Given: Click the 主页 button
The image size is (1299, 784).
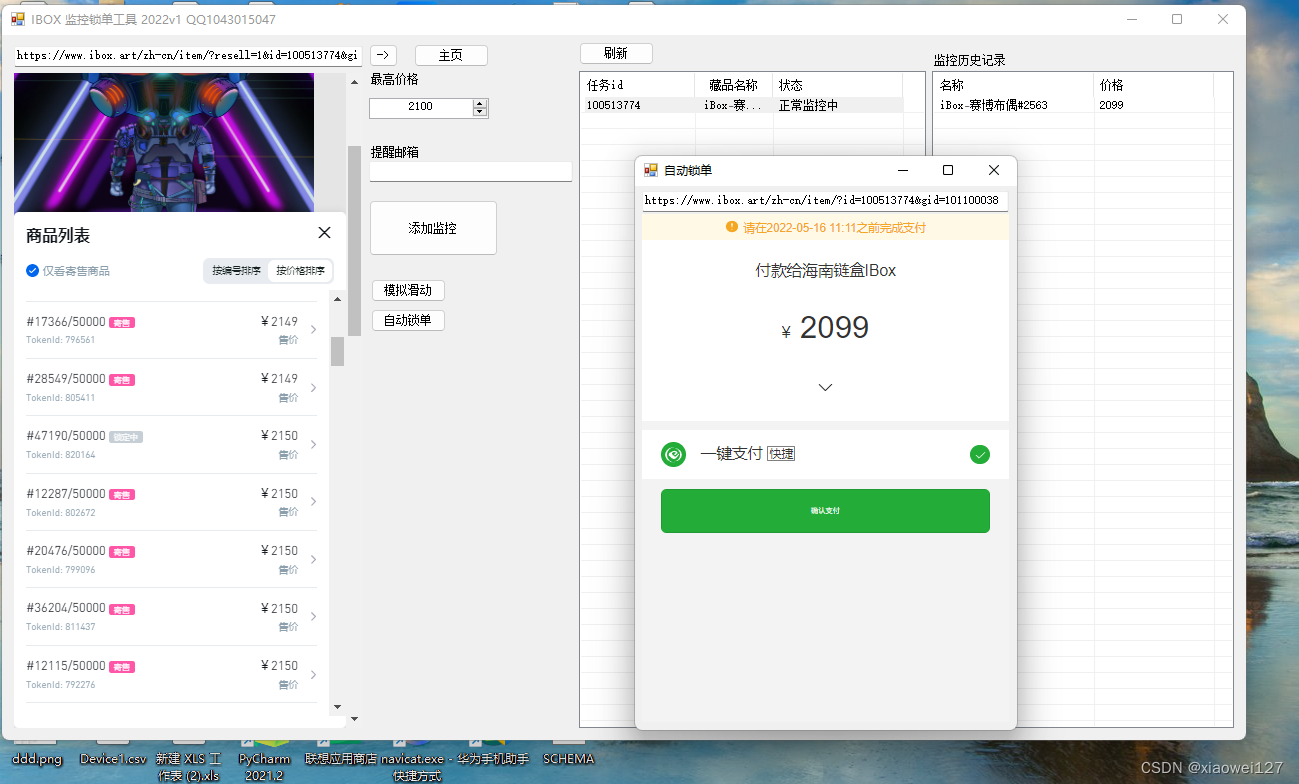Looking at the screenshot, I should (451, 55).
